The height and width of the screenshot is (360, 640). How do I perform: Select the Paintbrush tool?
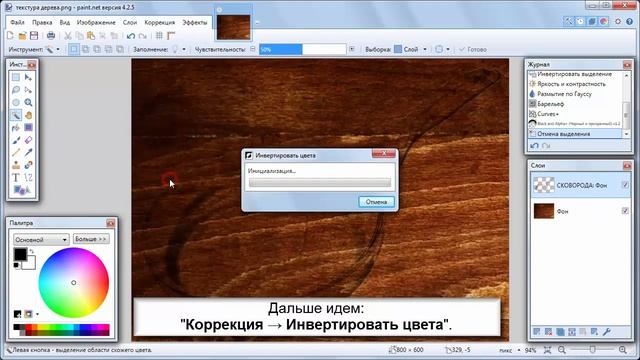coord(16,140)
